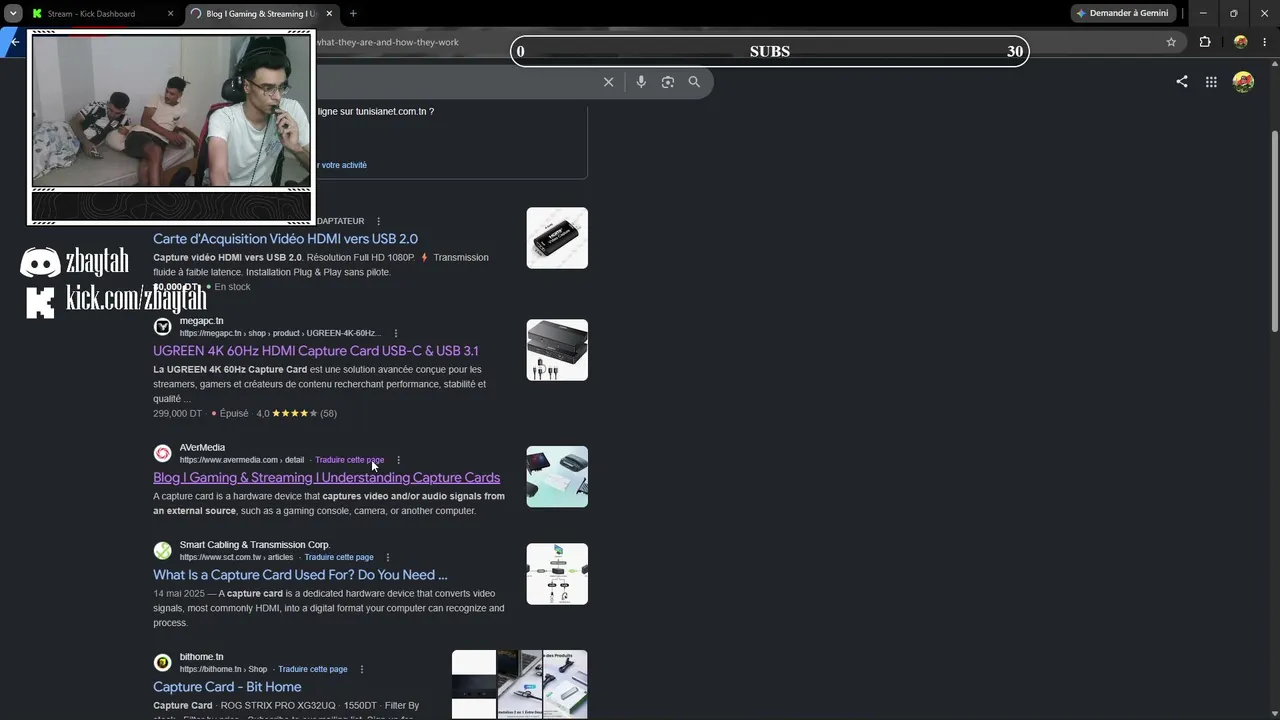Click the Smart Cabling & Transmission Corp. name
The height and width of the screenshot is (720, 1280).
255,545
